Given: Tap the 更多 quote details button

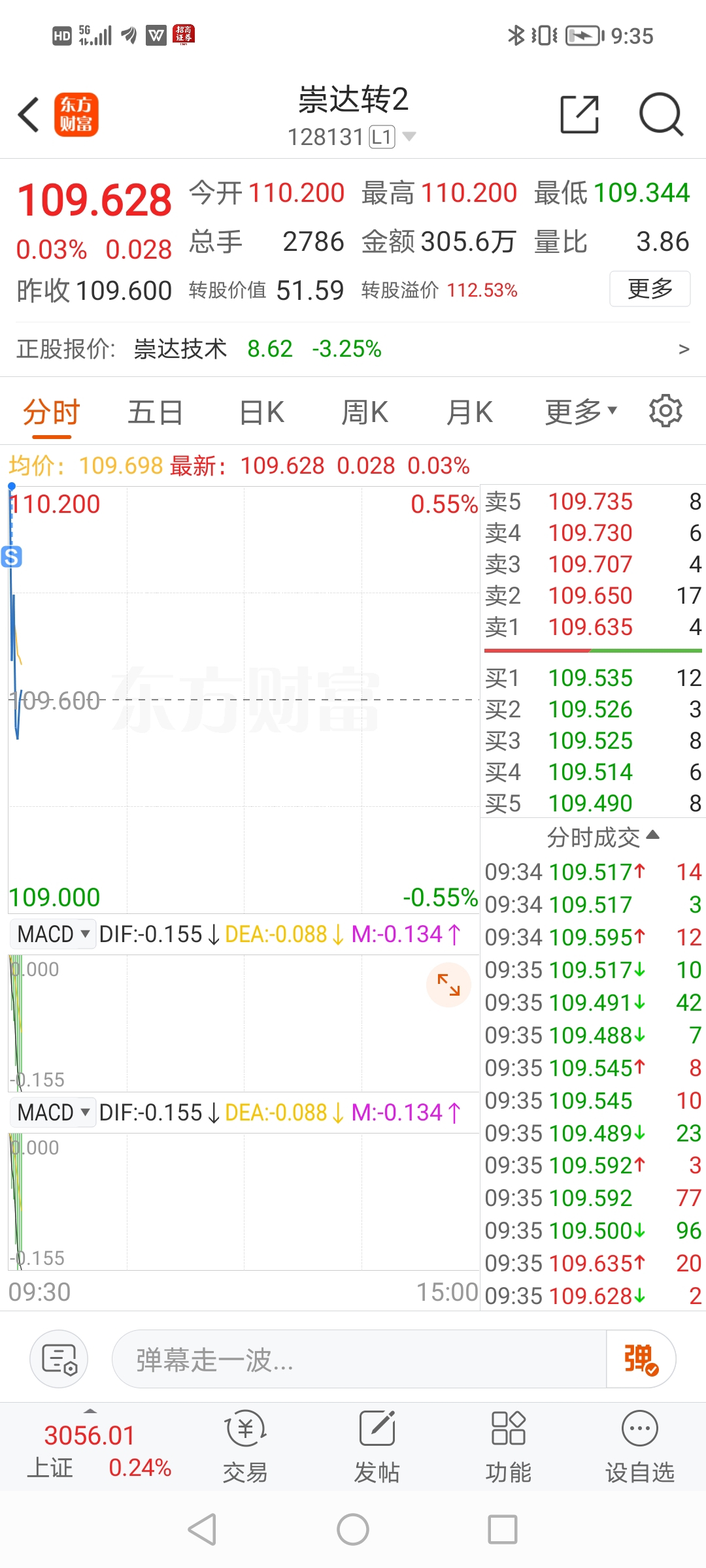Looking at the screenshot, I should coord(650,289).
